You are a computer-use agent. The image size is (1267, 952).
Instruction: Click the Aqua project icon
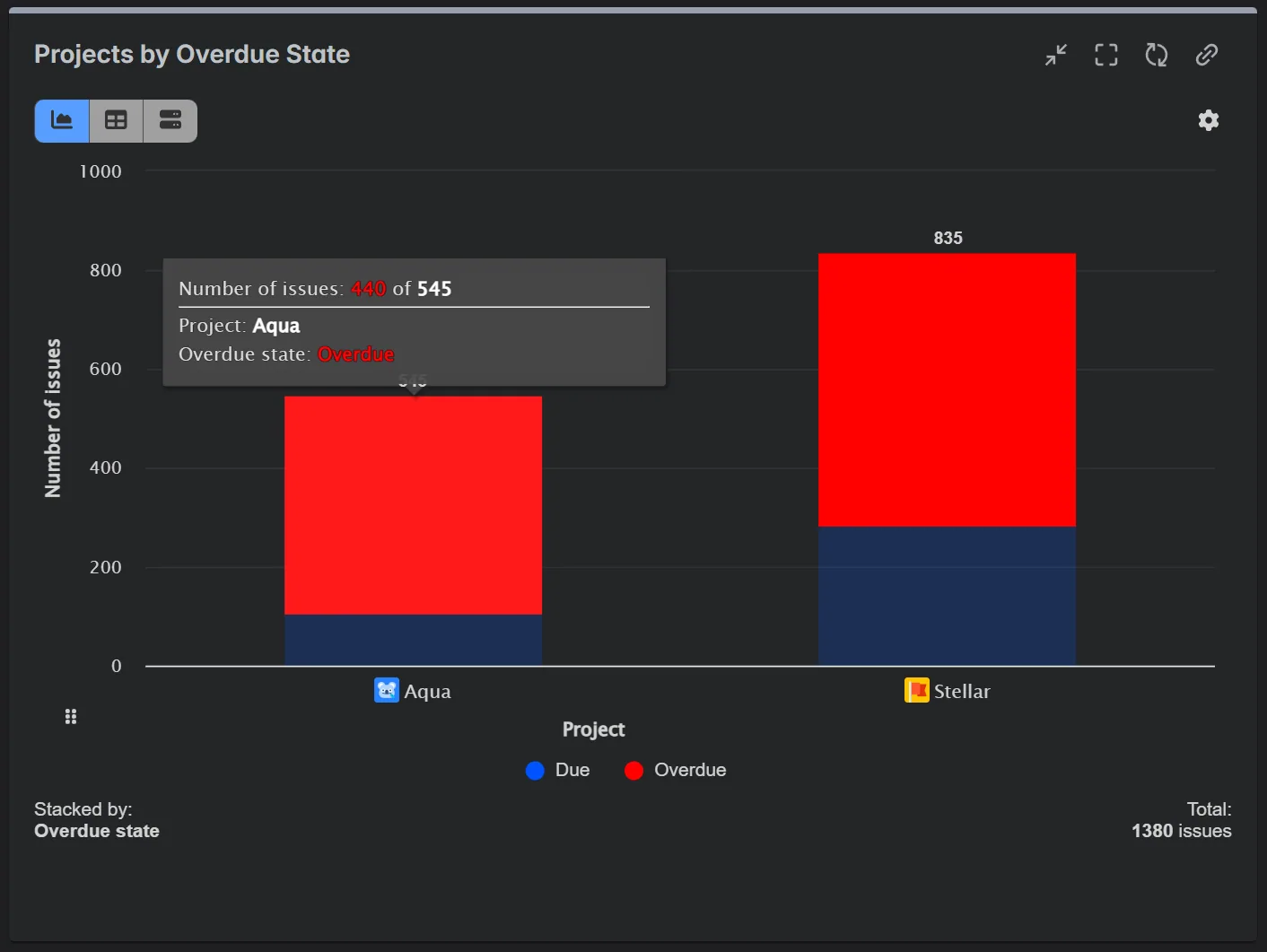387,690
